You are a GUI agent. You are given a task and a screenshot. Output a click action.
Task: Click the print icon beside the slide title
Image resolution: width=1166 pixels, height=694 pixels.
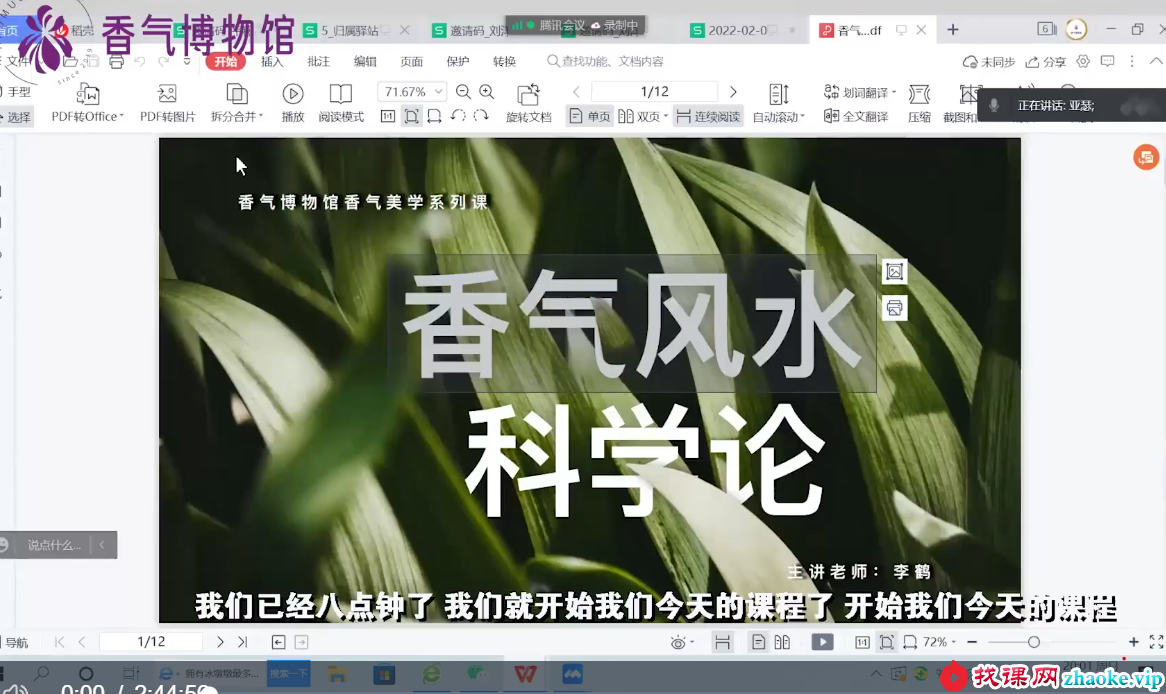[894, 308]
